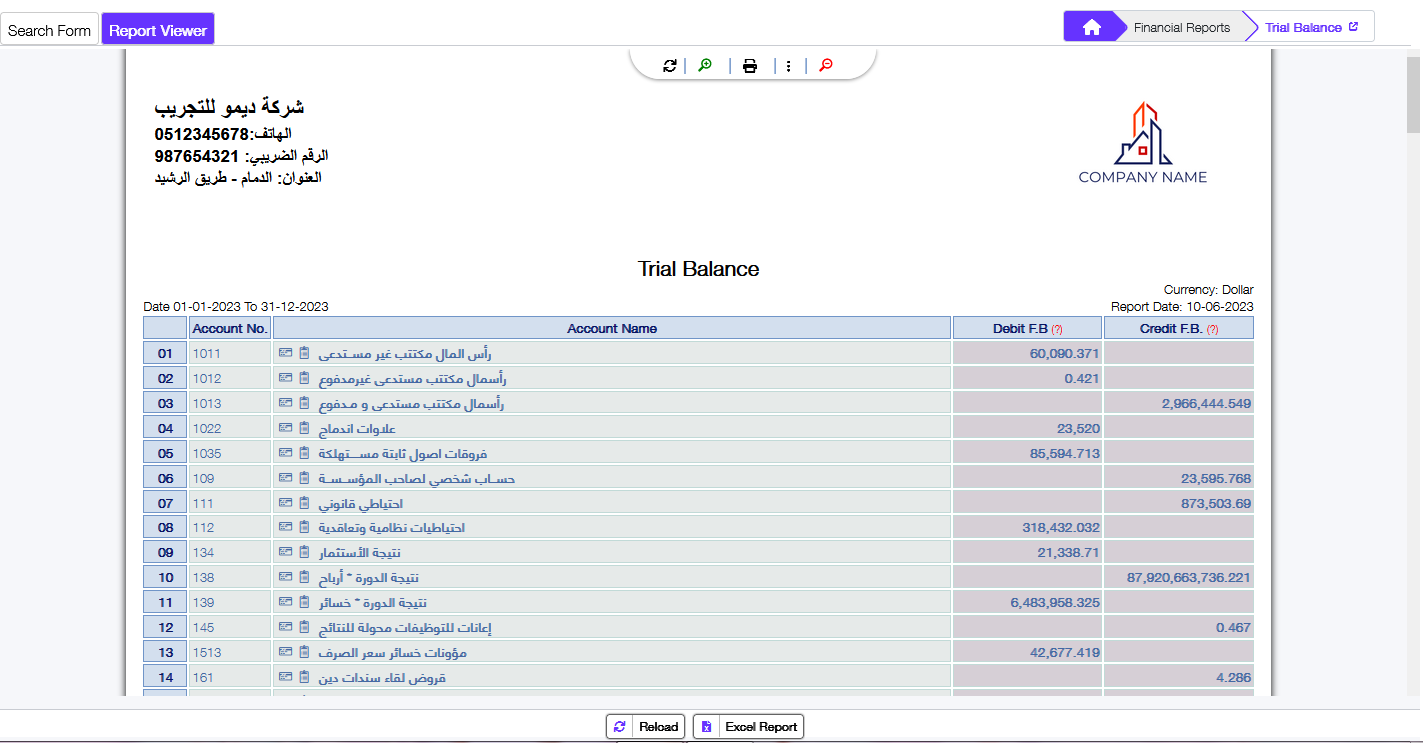Zoom out with the red magnifier icon

[826, 66]
